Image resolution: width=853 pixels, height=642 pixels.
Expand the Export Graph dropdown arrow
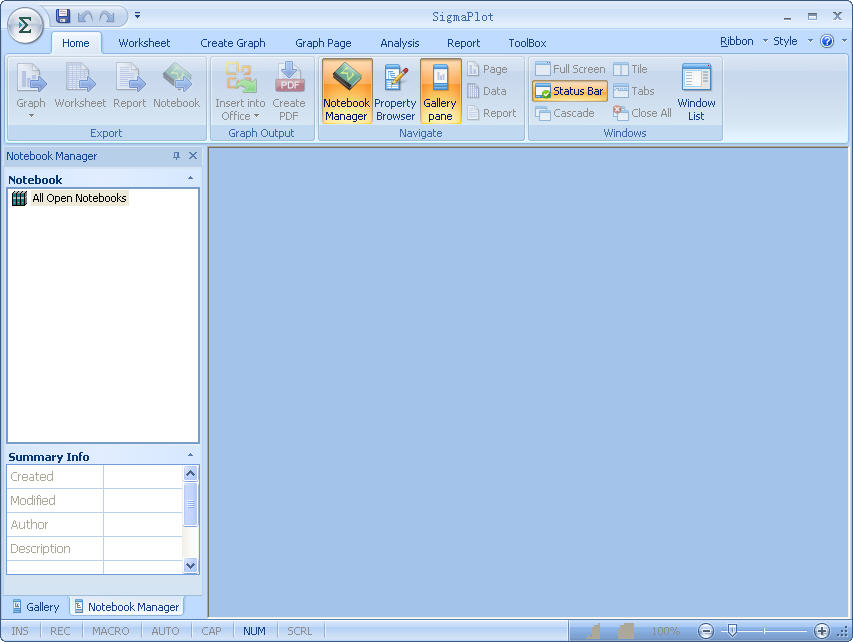point(31,115)
